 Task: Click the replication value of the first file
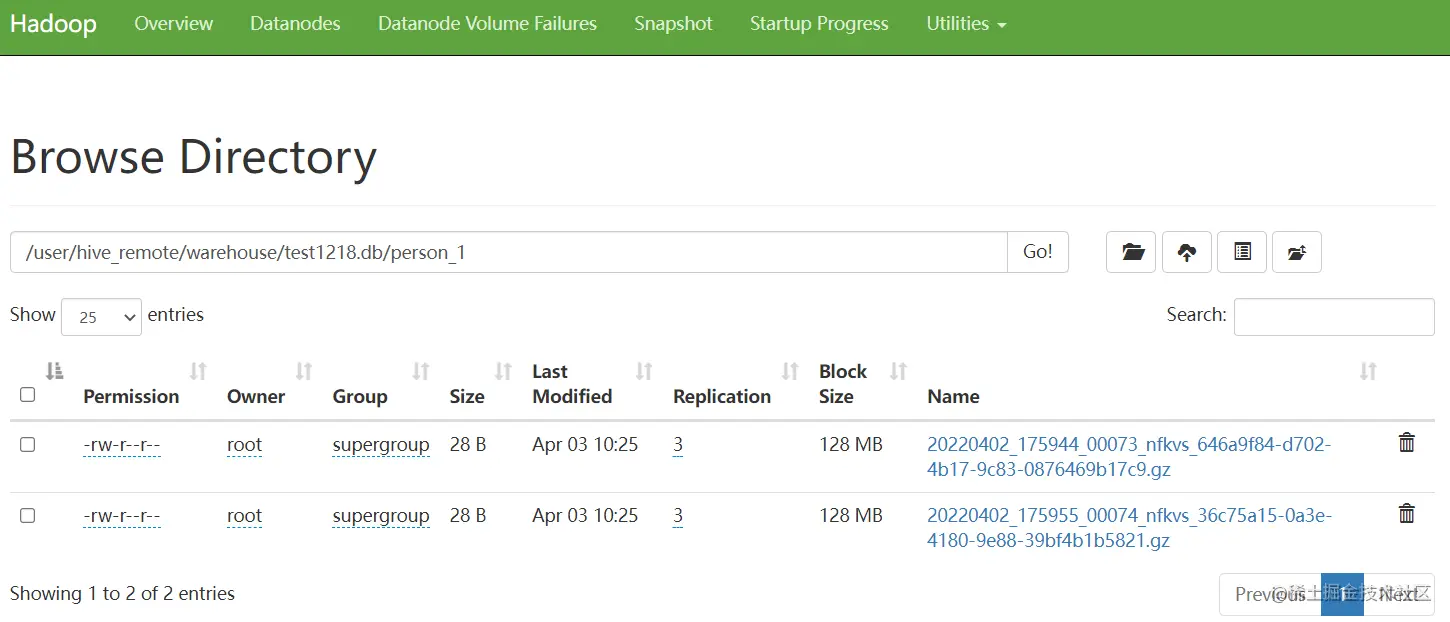pos(678,445)
